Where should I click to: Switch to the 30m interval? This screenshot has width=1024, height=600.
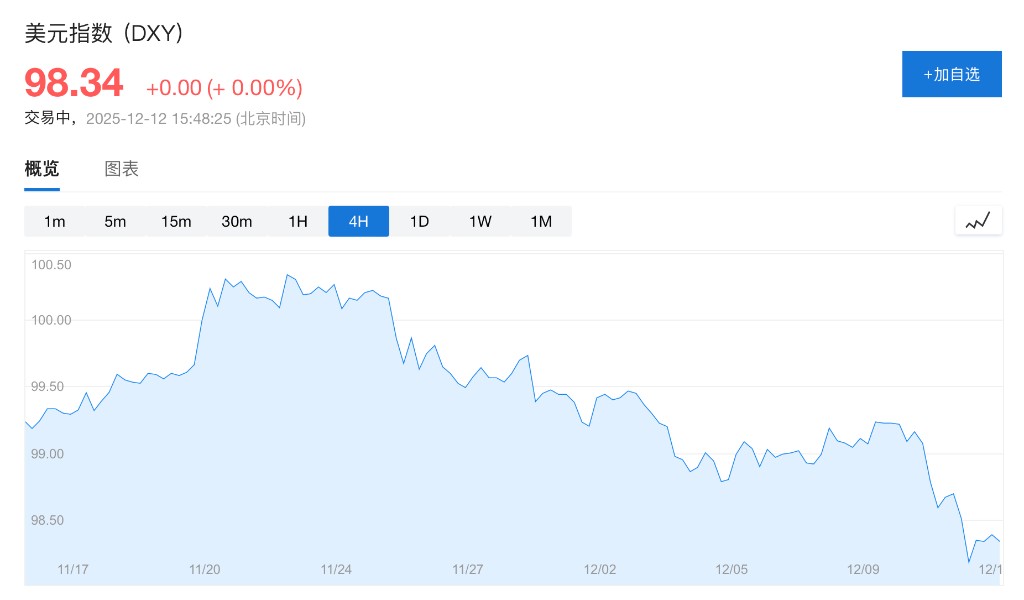[237, 221]
